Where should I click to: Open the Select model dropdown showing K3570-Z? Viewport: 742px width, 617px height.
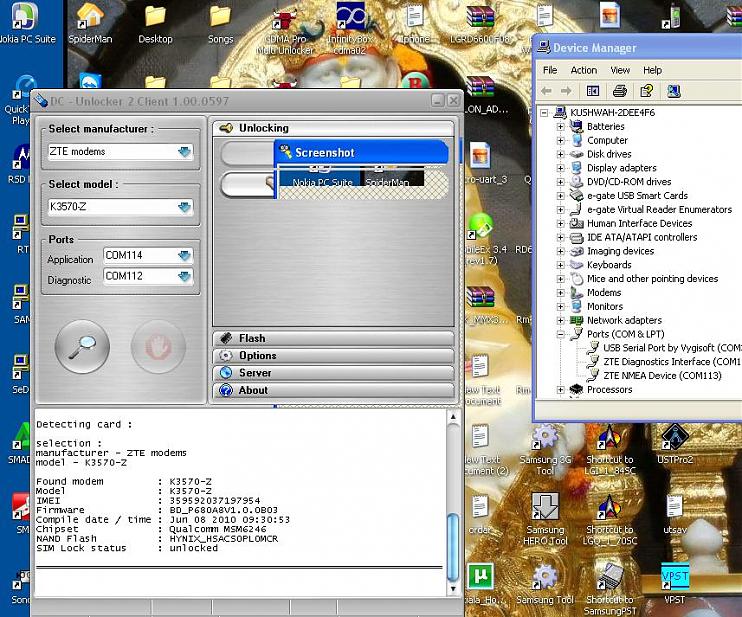pos(184,207)
